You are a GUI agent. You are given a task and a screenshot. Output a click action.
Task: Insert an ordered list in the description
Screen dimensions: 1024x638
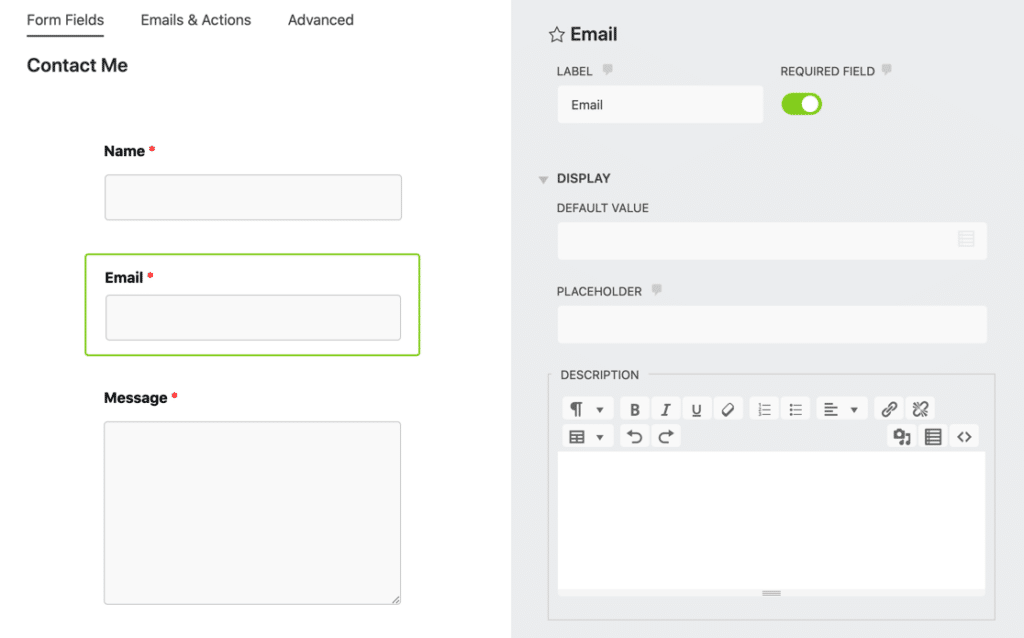click(x=763, y=408)
